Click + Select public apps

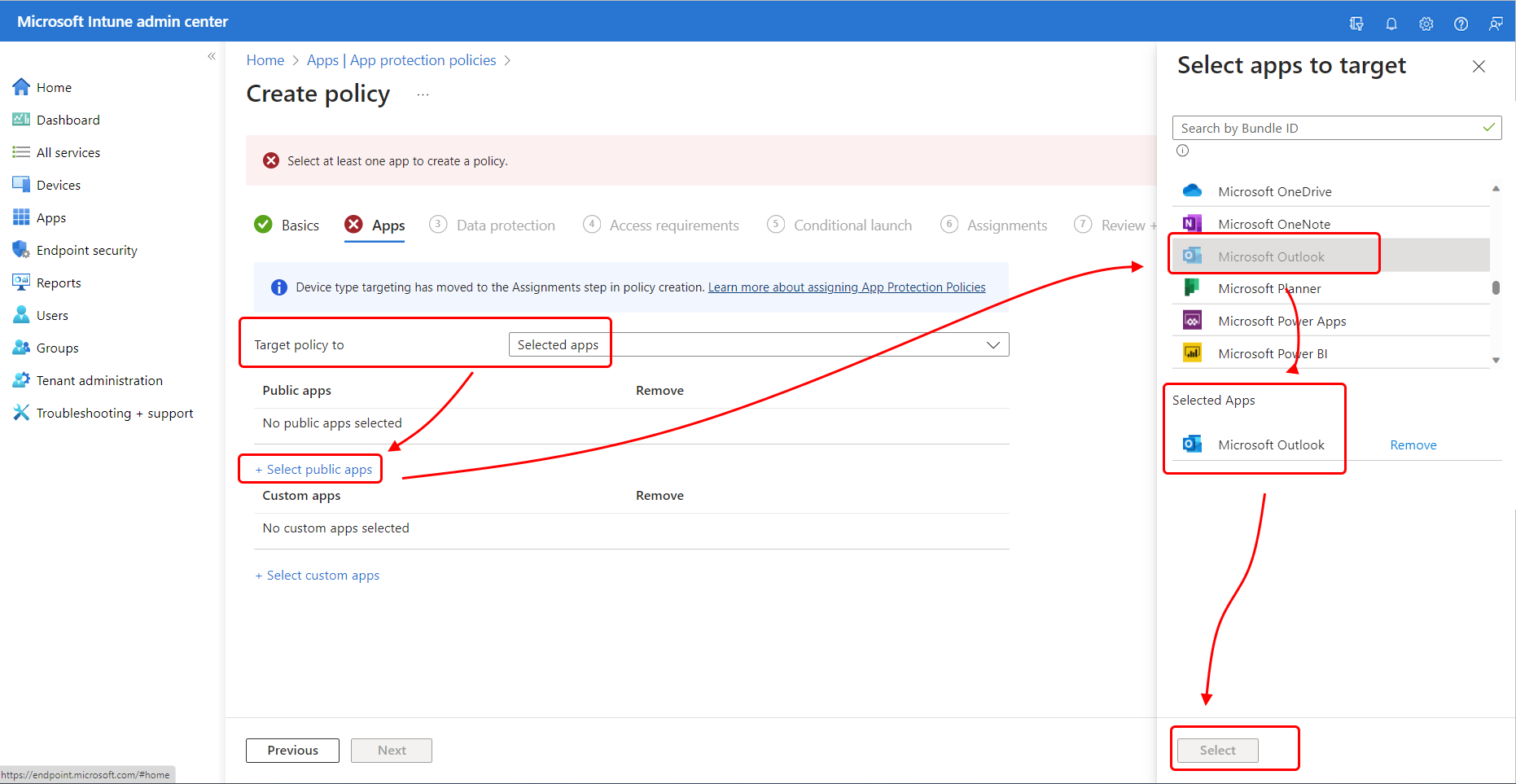(x=313, y=470)
